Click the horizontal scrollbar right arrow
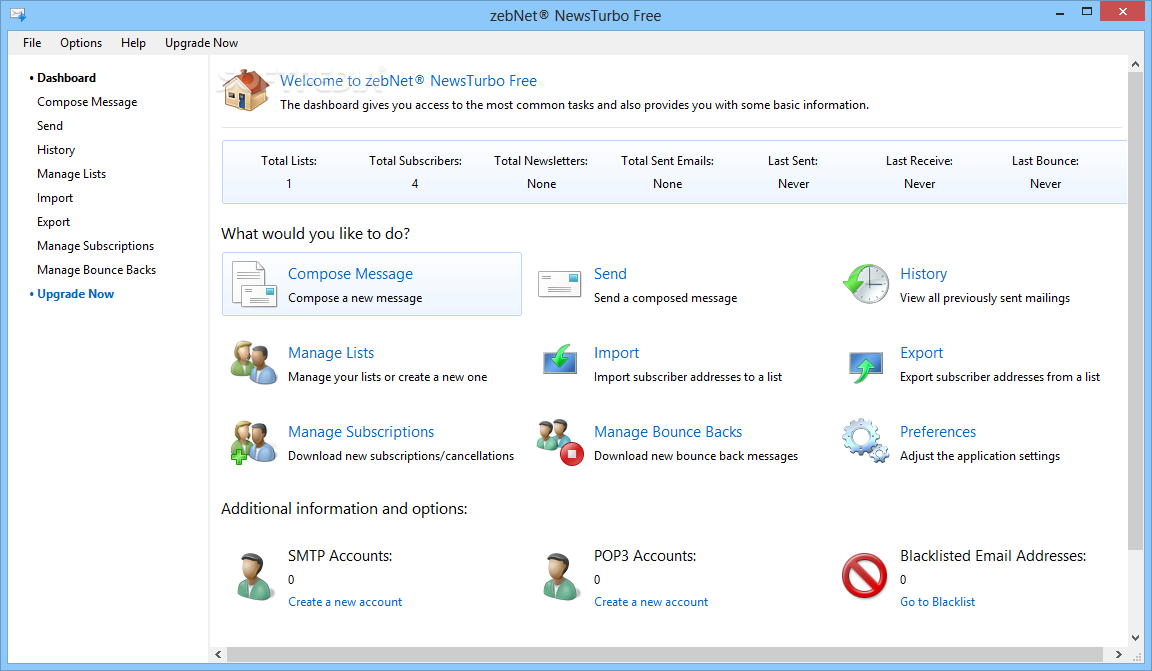1152x671 pixels. pos(1118,654)
